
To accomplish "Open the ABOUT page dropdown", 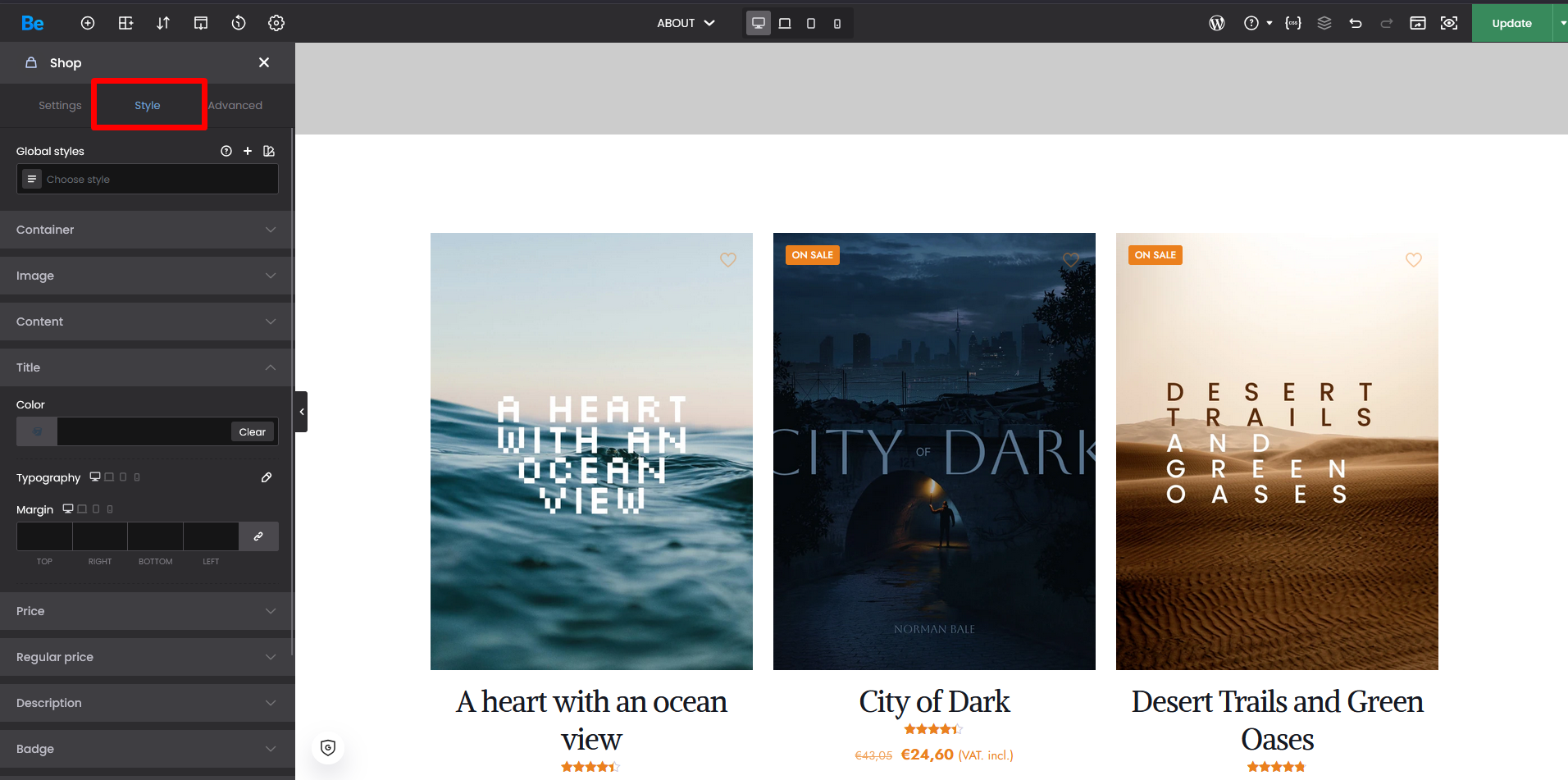I will (x=686, y=23).
